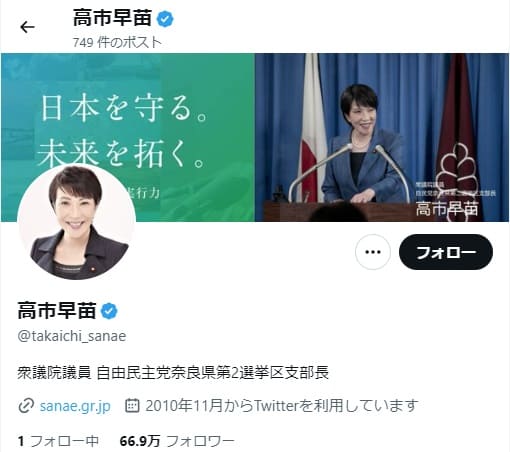
Task: Click the podium photo in the banner
Action: (382, 137)
